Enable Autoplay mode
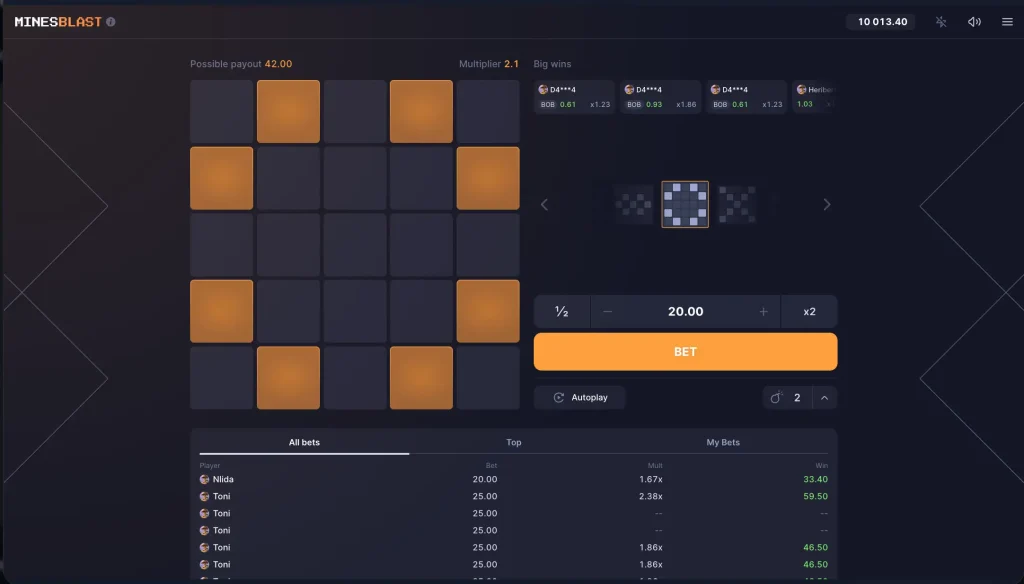This screenshot has width=1024, height=584. pyautogui.click(x=580, y=398)
